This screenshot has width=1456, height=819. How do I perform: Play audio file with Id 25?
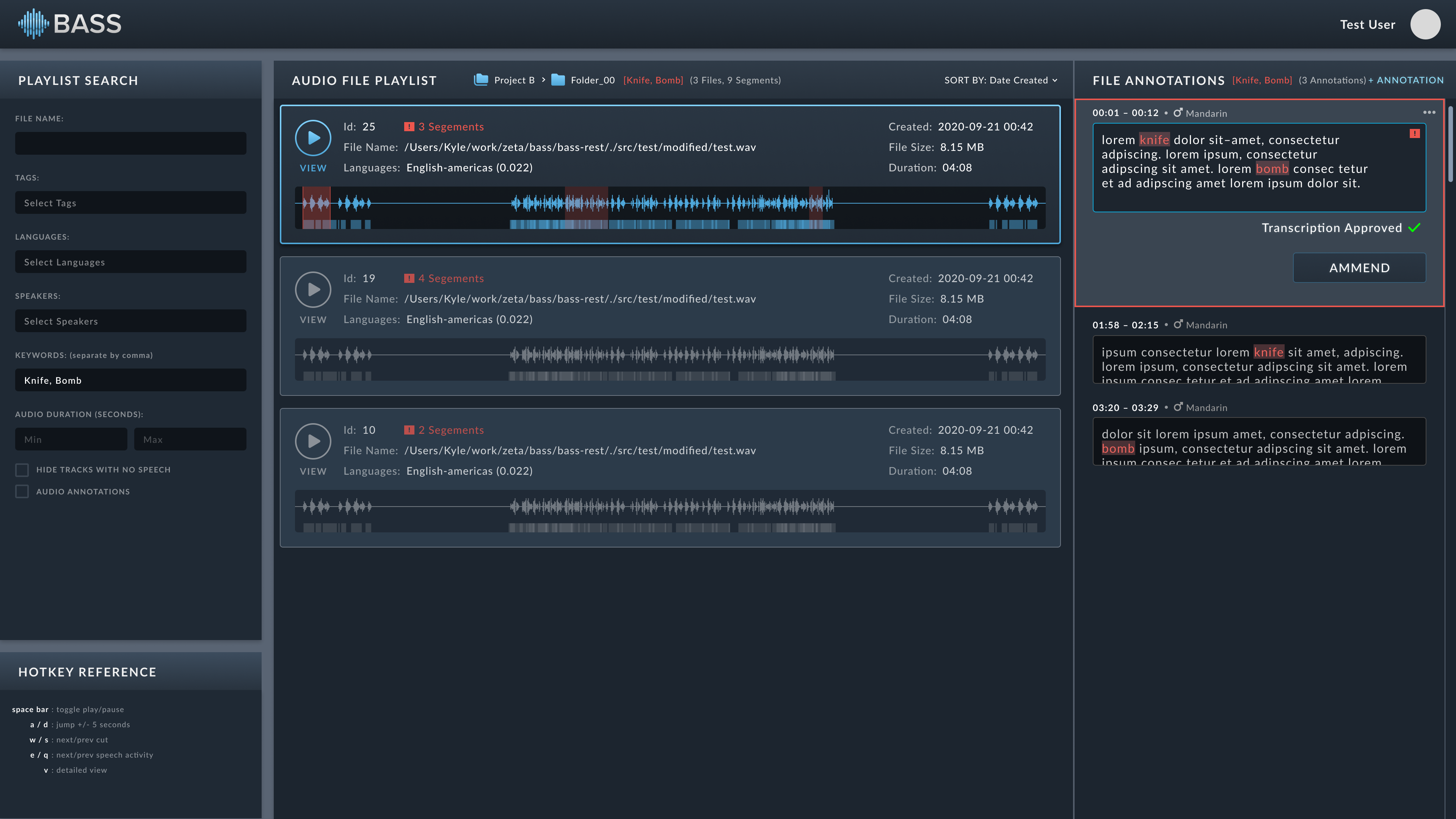(312, 138)
